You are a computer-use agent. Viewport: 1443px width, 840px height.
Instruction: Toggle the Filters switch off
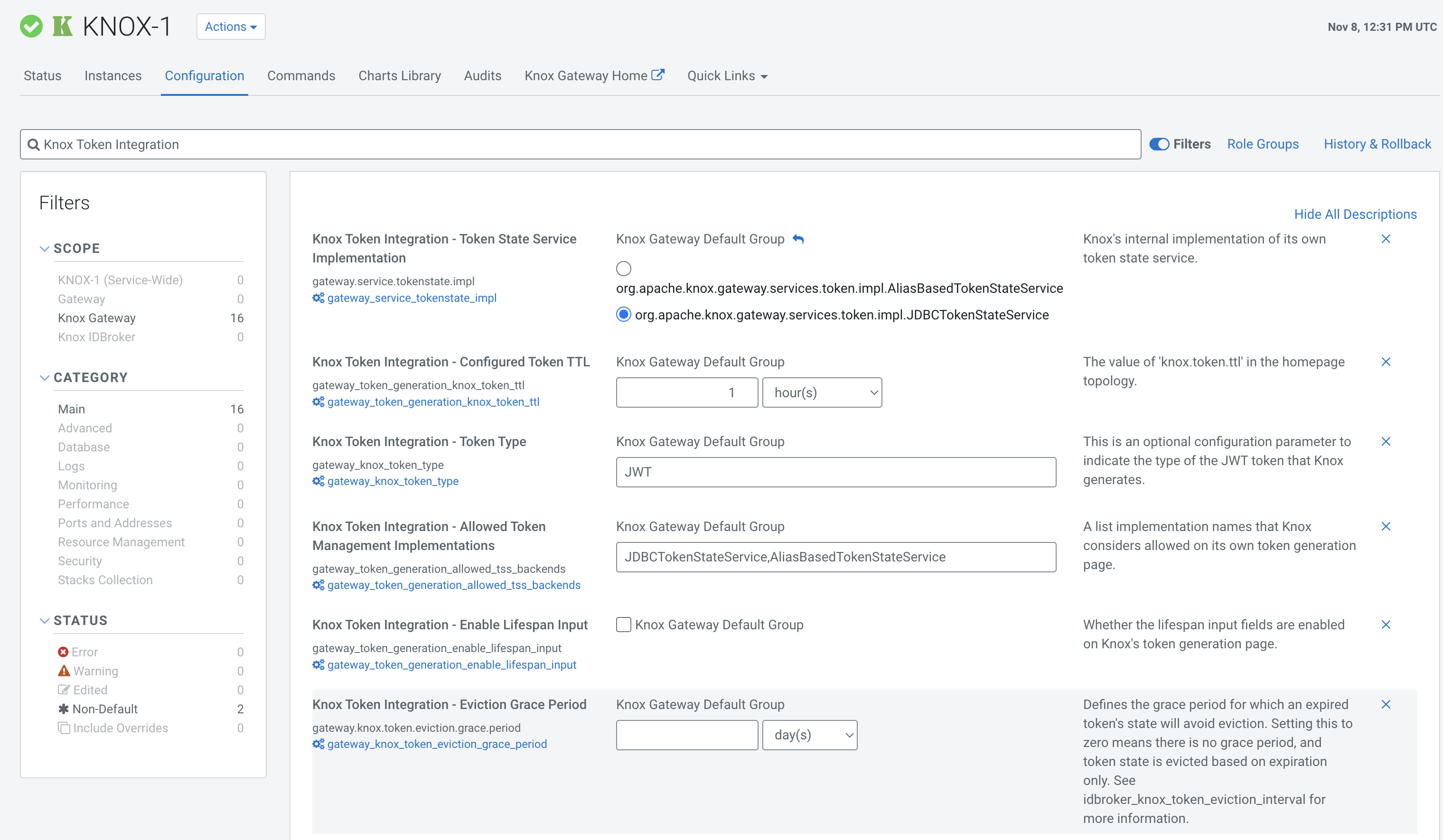(1159, 144)
